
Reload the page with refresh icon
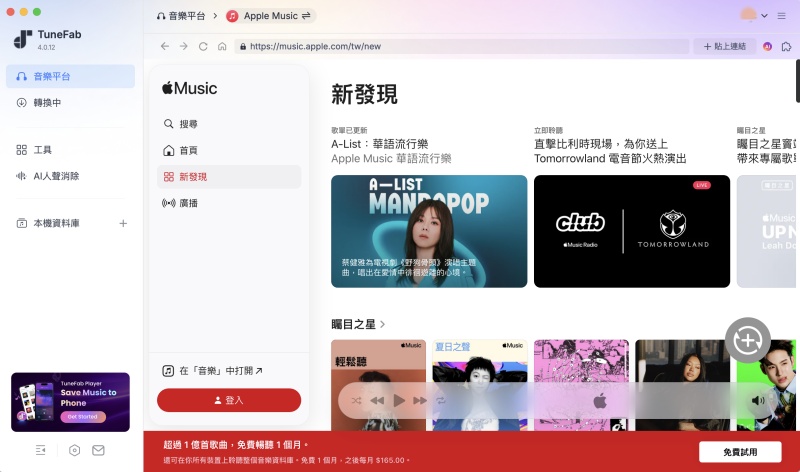point(203,46)
